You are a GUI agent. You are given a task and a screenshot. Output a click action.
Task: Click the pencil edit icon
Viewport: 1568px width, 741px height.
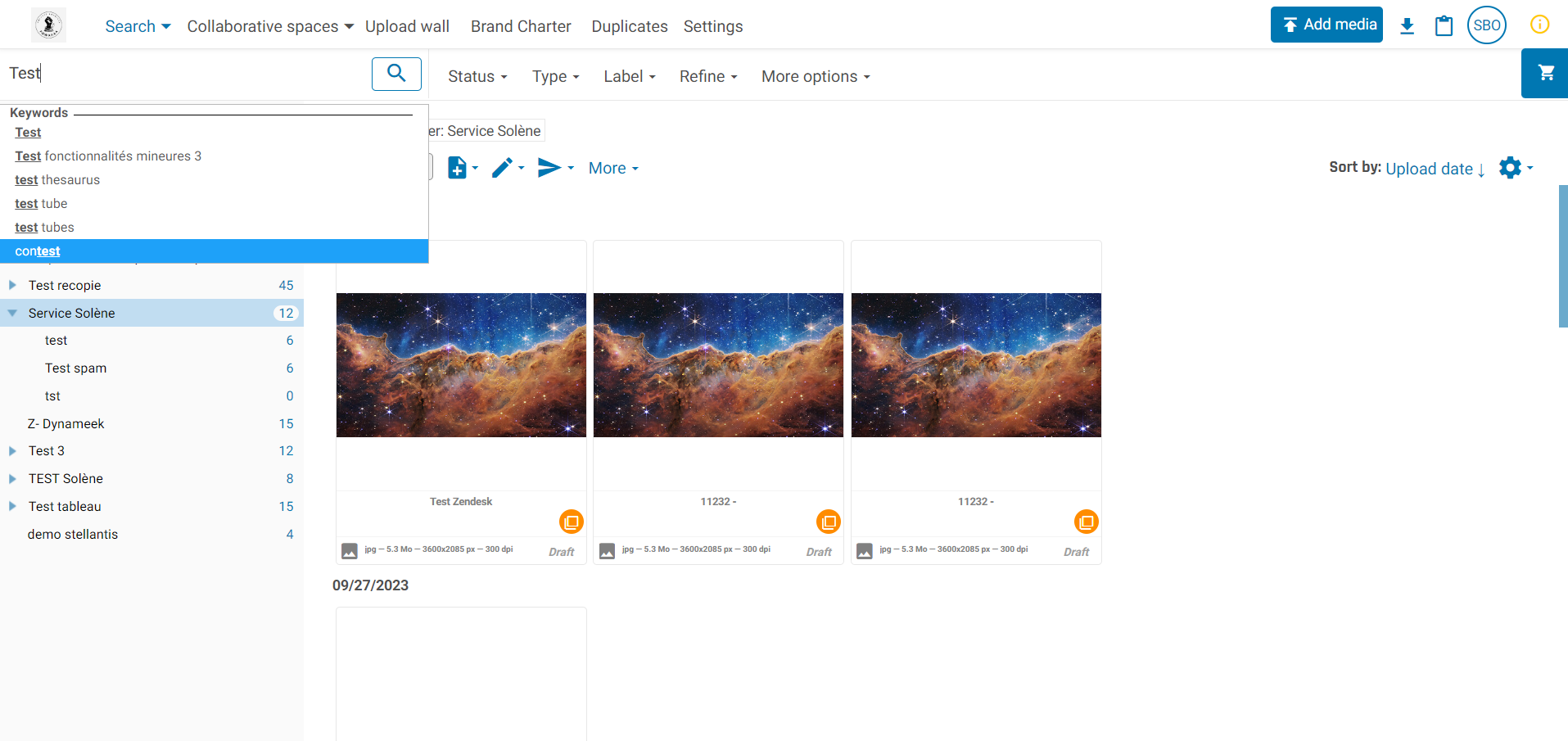pos(502,168)
